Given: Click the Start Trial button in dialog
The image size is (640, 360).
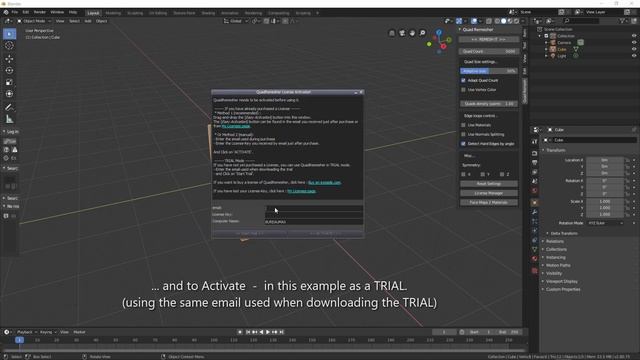Looking at the screenshot, I should pos(250,233).
